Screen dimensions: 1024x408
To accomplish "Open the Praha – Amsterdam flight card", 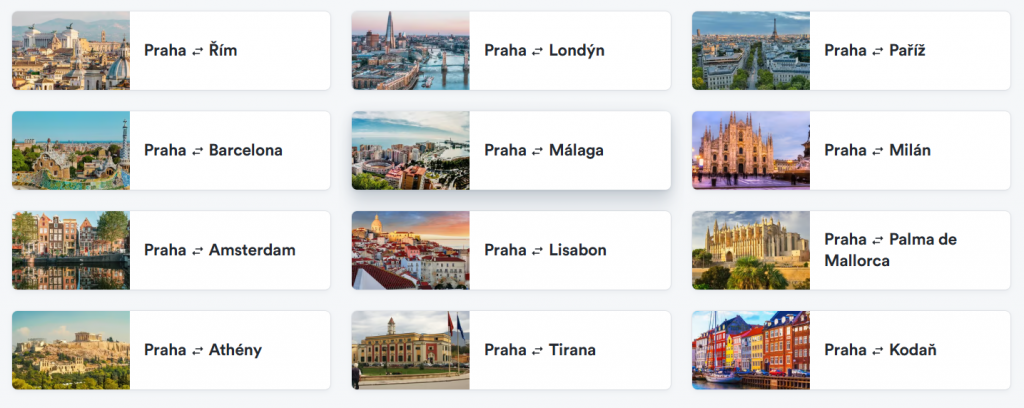I will point(171,250).
